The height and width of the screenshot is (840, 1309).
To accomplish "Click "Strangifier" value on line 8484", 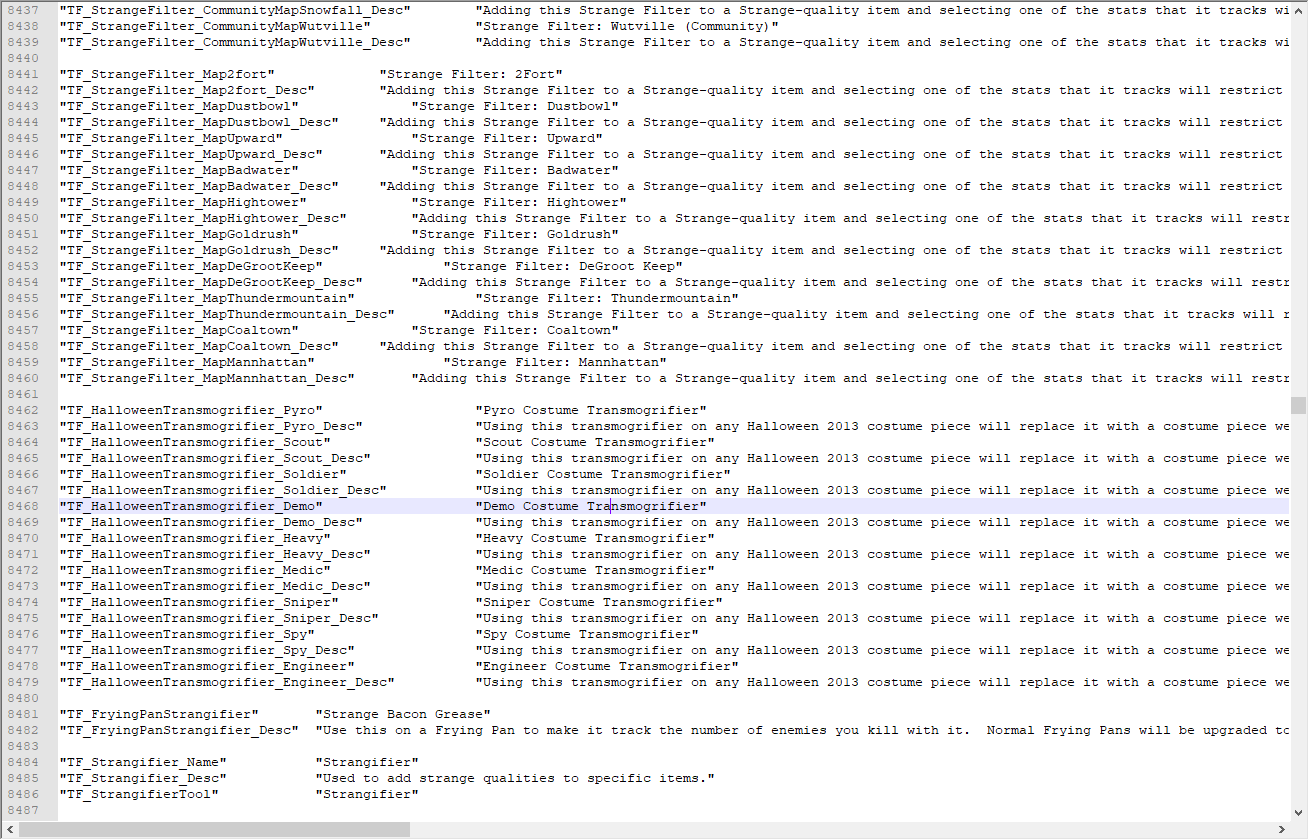I will tap(367, 762).
